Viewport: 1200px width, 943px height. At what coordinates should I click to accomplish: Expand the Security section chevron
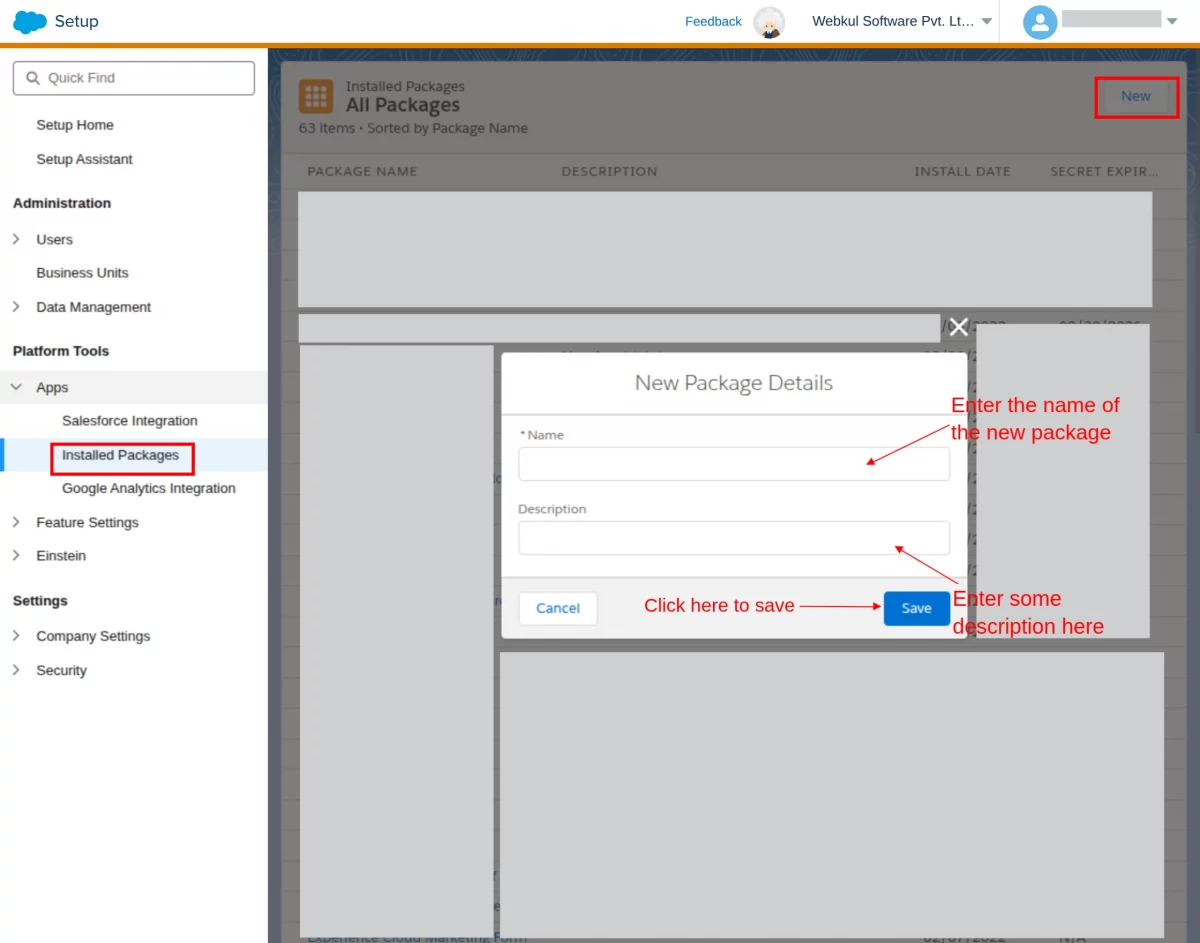tap(16, 670)
